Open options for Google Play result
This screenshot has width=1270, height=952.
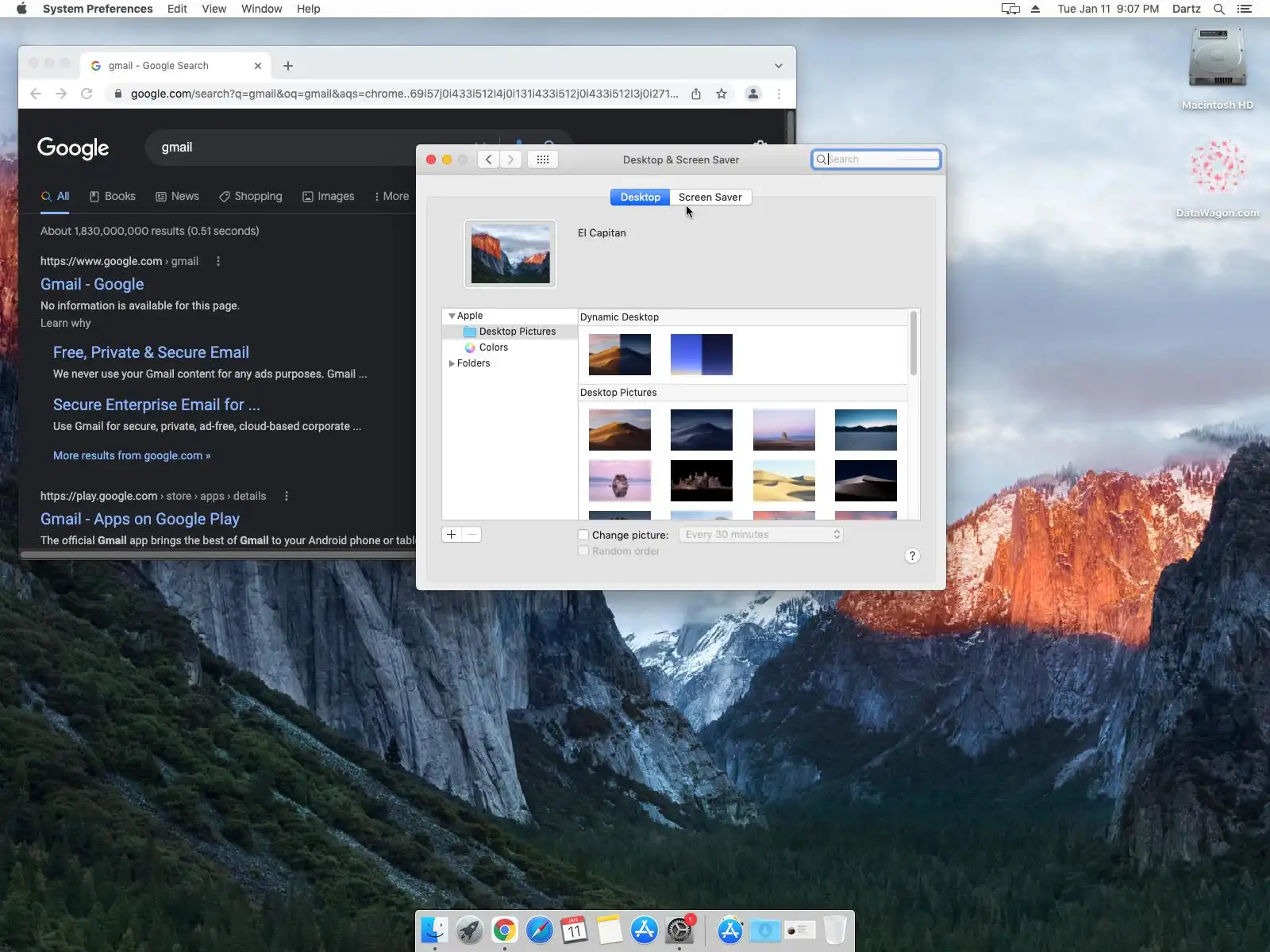[x=287, y=496]
